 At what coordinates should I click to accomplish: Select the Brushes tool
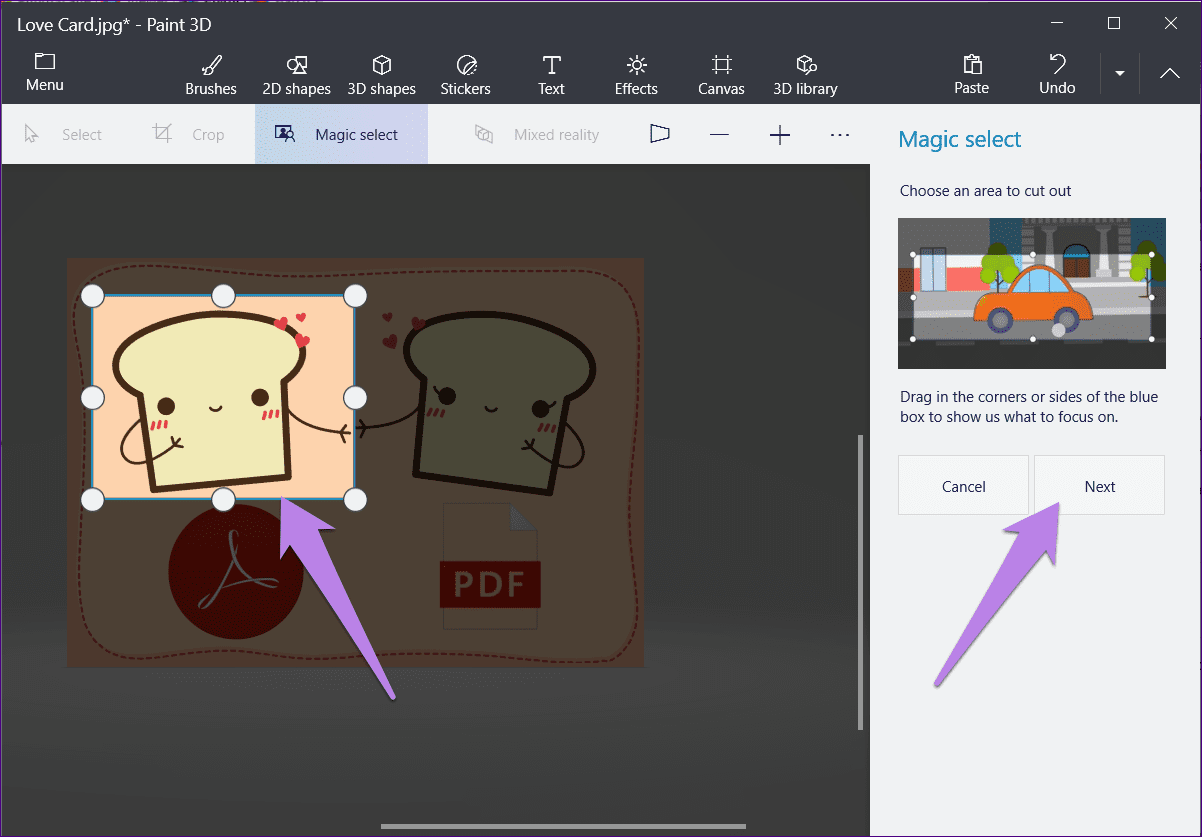(211, 75)
